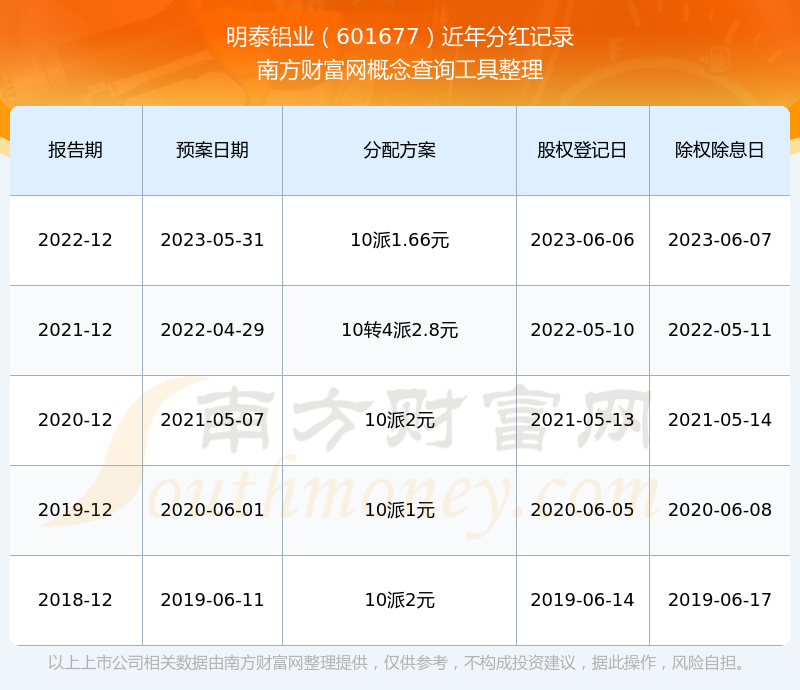The height and width of the screenshot is (690, 800).
Task: Select the 10派1元 distribution plan
Action: tap(399, 509)
